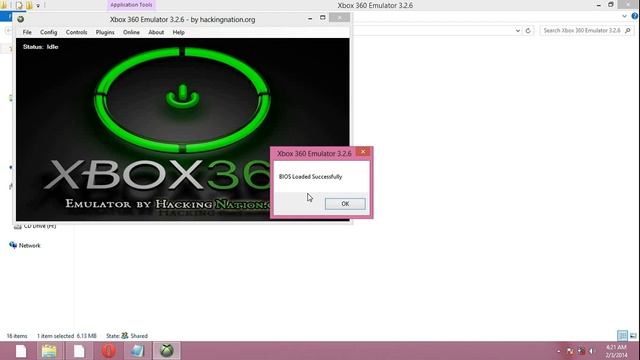This screenshot has height=360, width=640.
Task: Click the Xbox emulator title bar icon
Action: pyautogui.click(x=20, y=19)
